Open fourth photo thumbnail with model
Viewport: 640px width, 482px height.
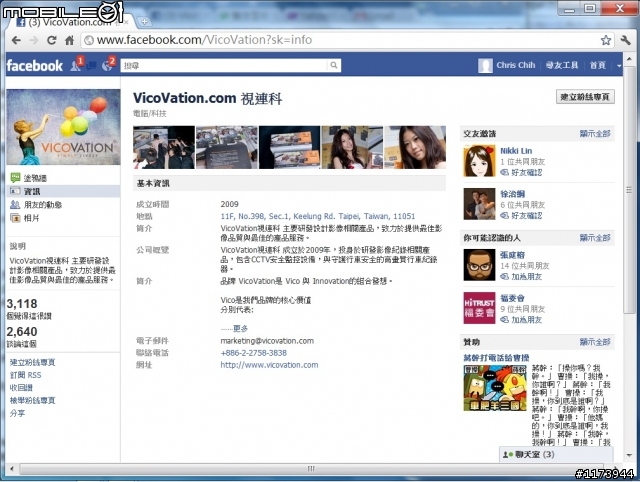pos(352,147)
